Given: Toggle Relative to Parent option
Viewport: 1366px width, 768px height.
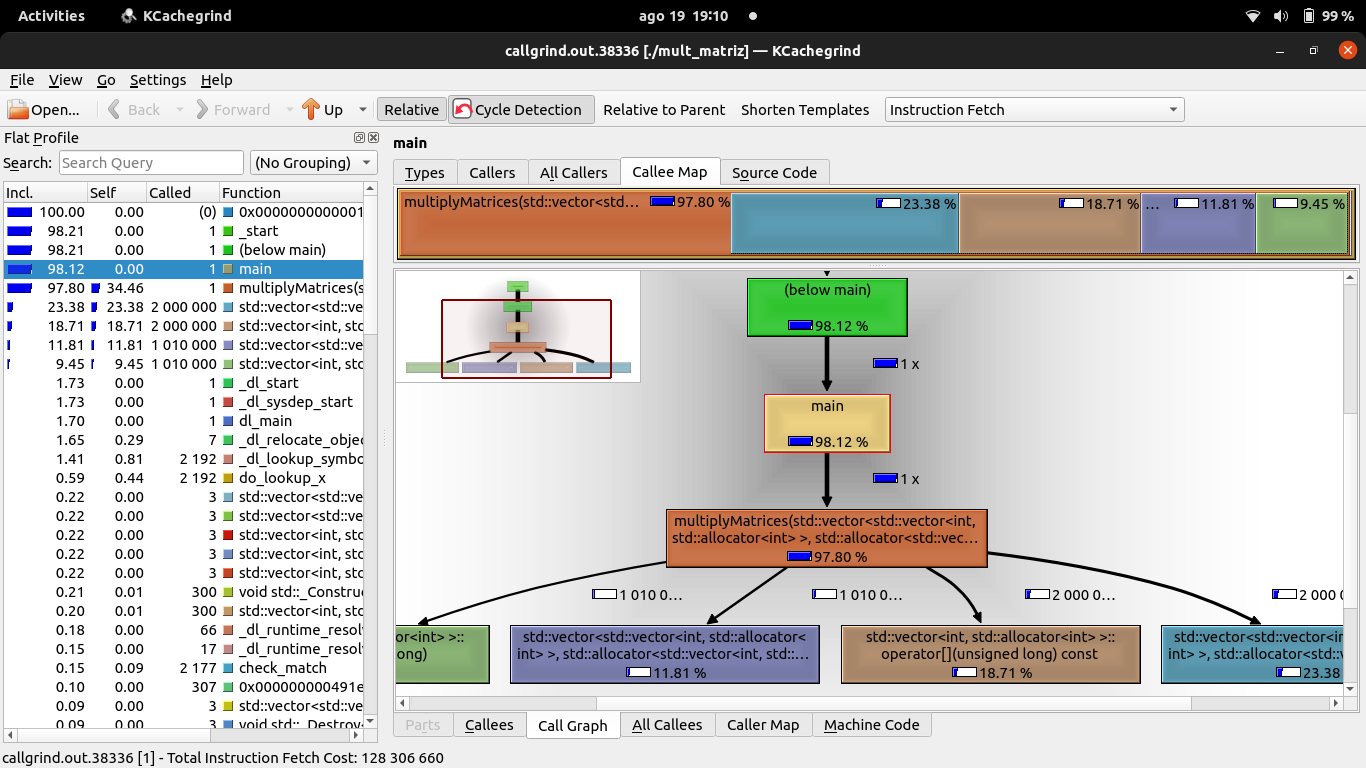Looking at the screenshot, I should 664,110.
